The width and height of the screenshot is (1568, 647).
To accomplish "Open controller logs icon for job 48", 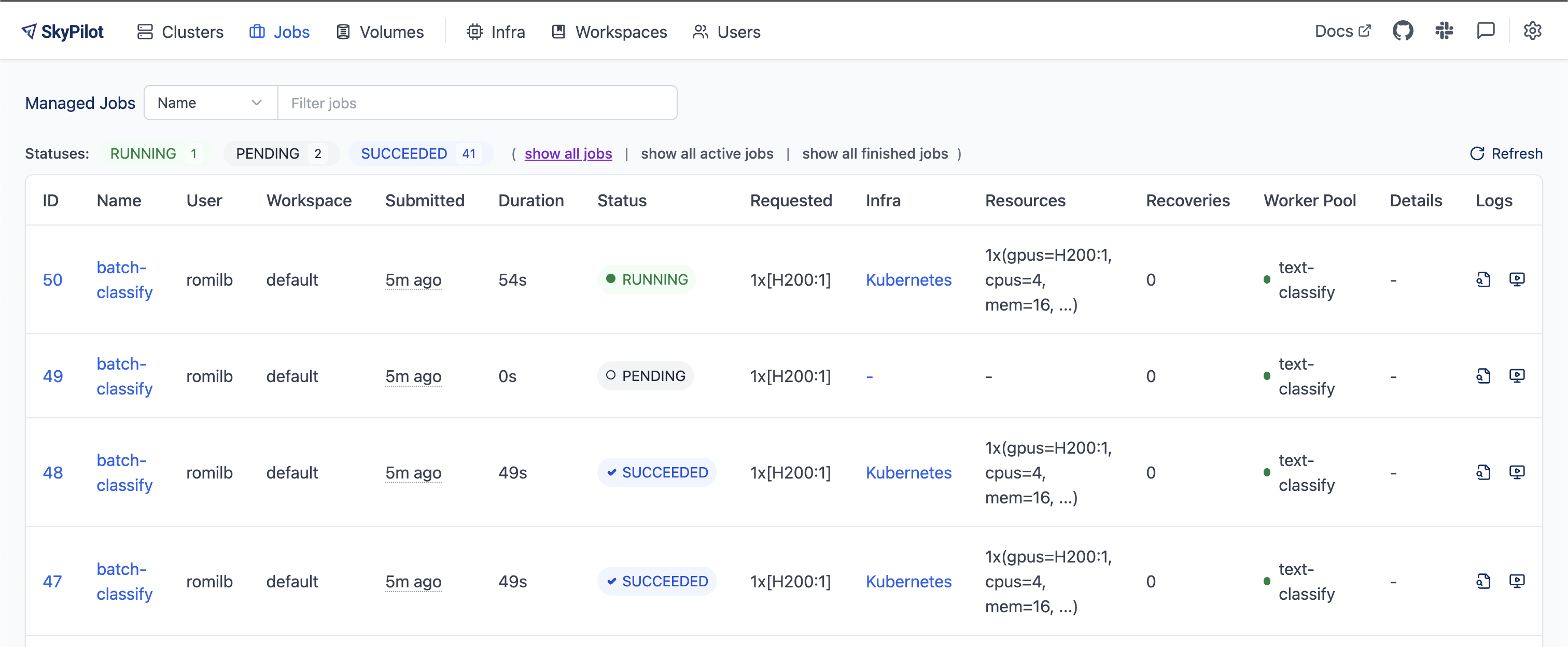I will tap(1516, 472).
